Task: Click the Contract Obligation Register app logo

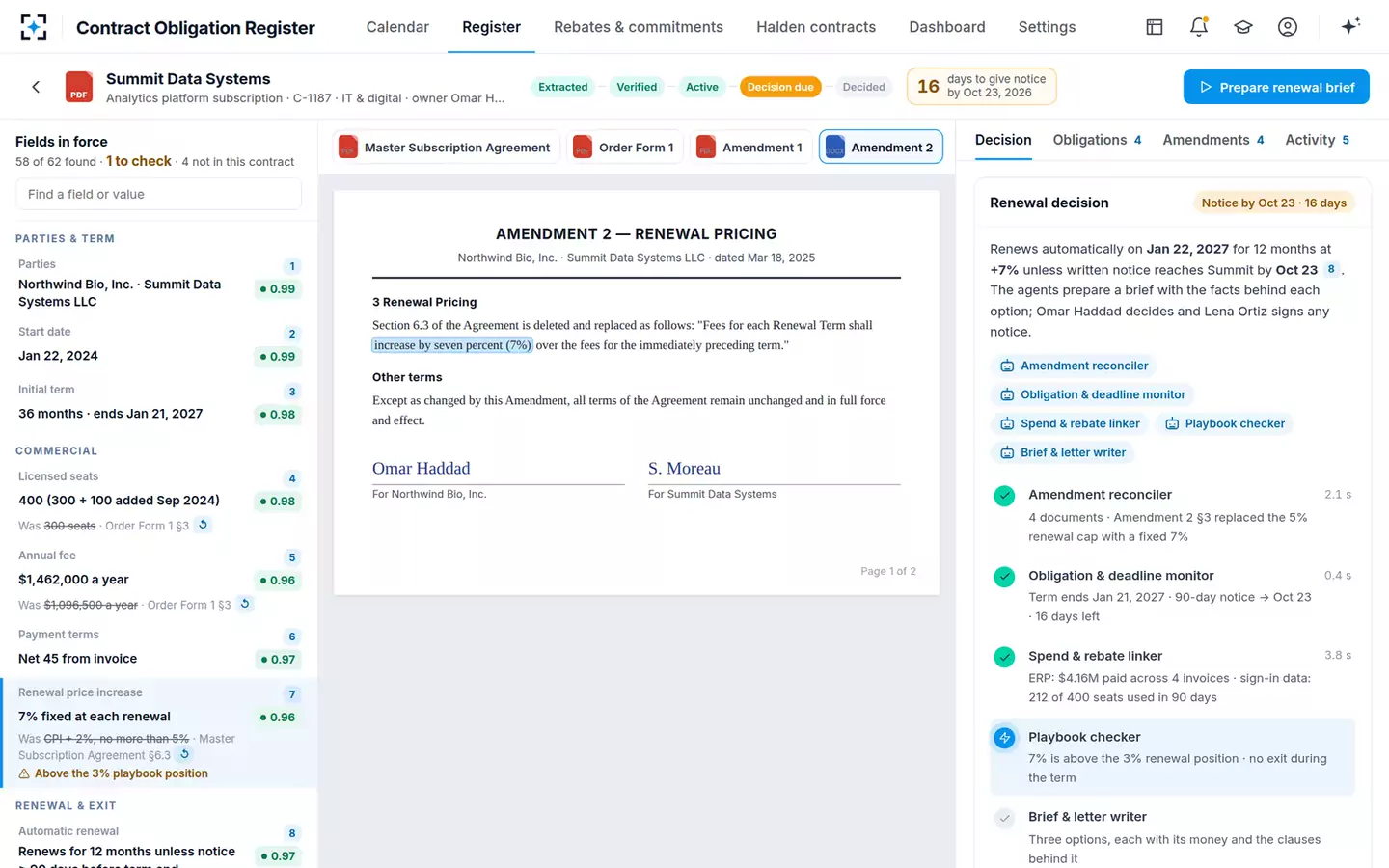Action: (33, 27)
